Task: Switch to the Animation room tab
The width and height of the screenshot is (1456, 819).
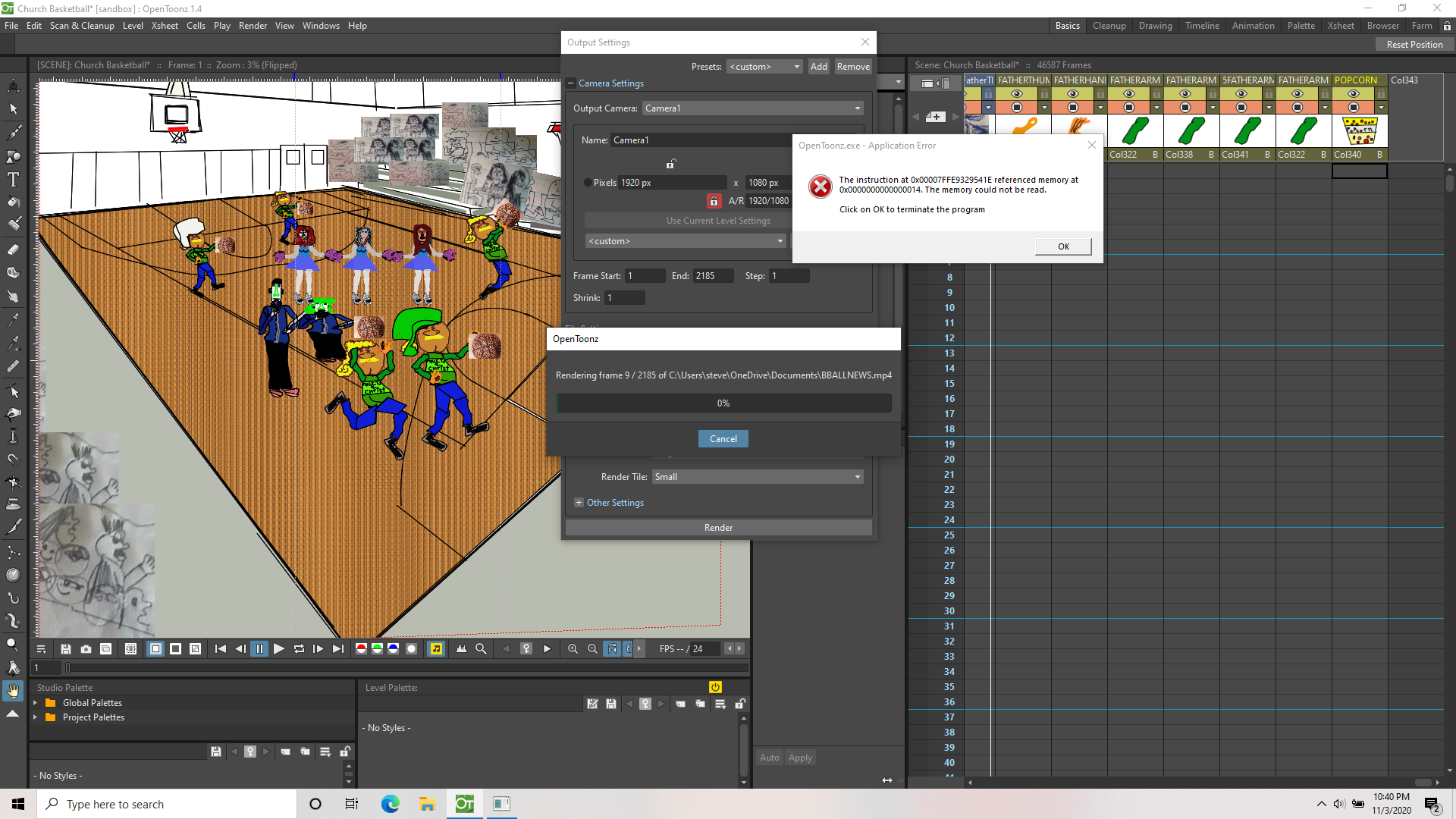Action: [1253, 25]
